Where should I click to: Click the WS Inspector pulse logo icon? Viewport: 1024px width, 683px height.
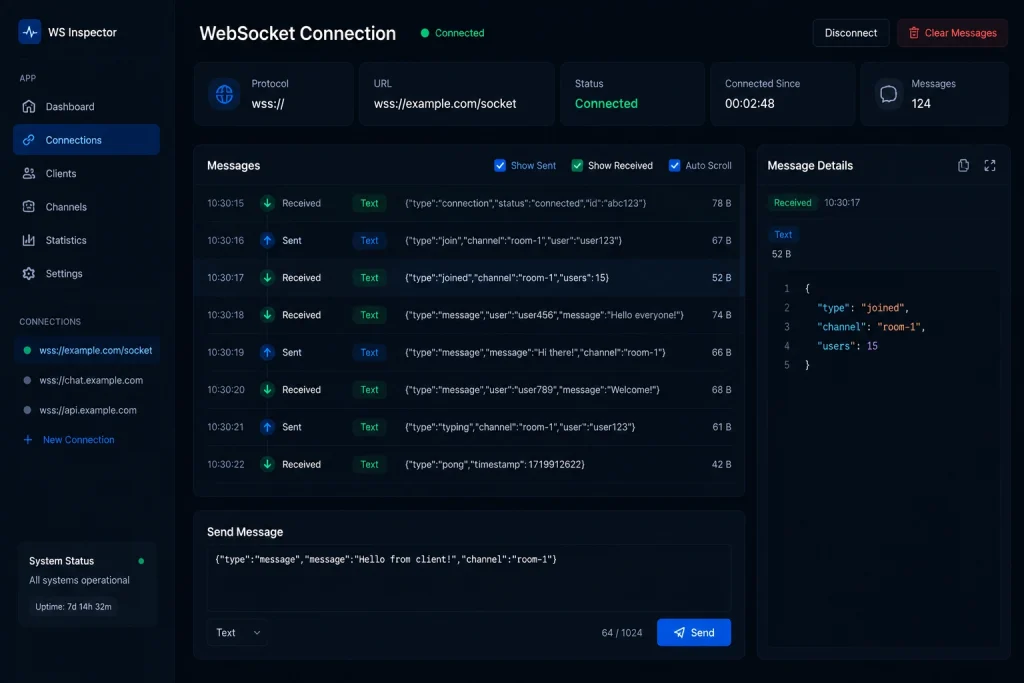coord(29,32)
